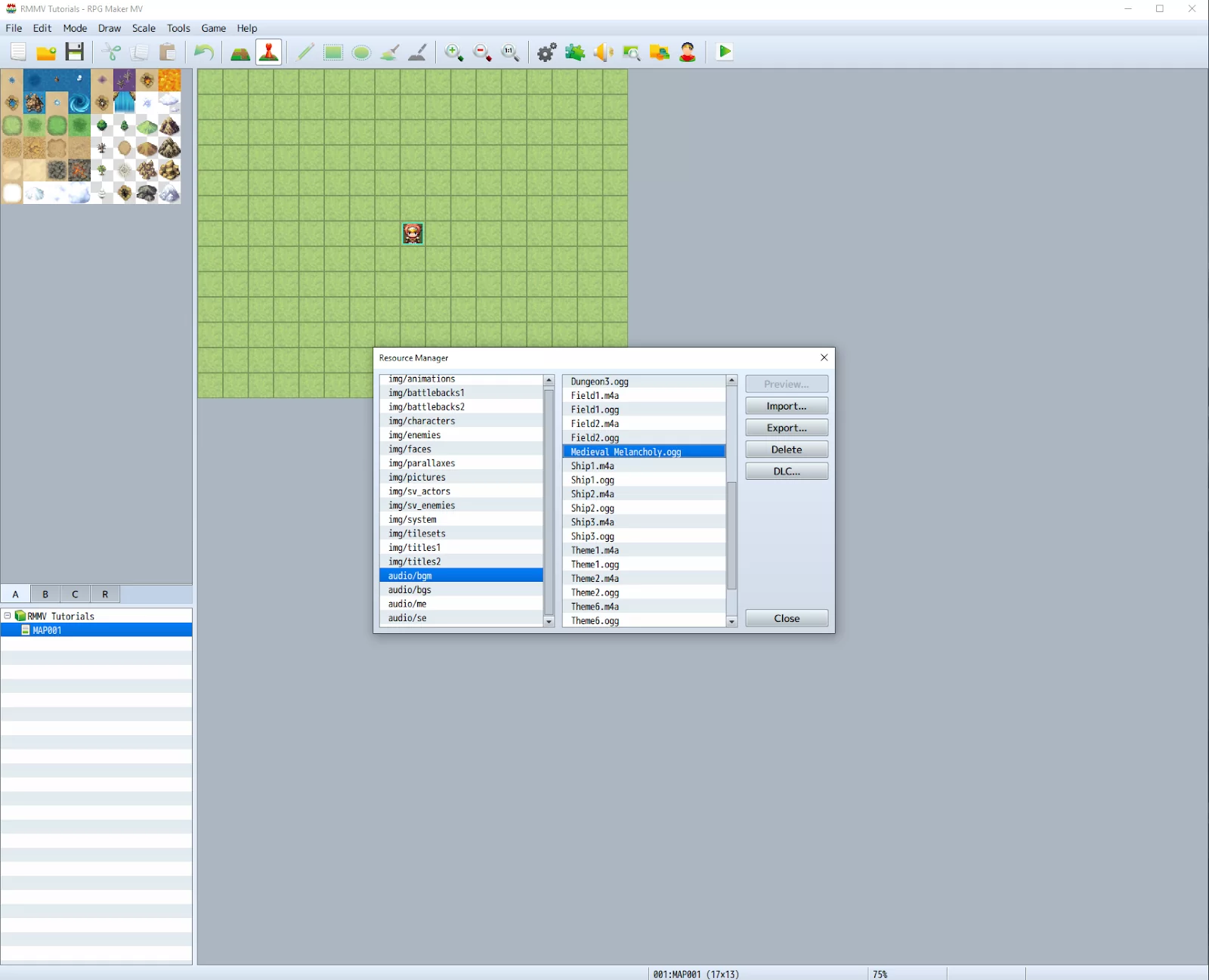This screenshot has height=980, width=1209.
Task: Select the Rectangle draw tool
Action: click(x=333, y=52)
